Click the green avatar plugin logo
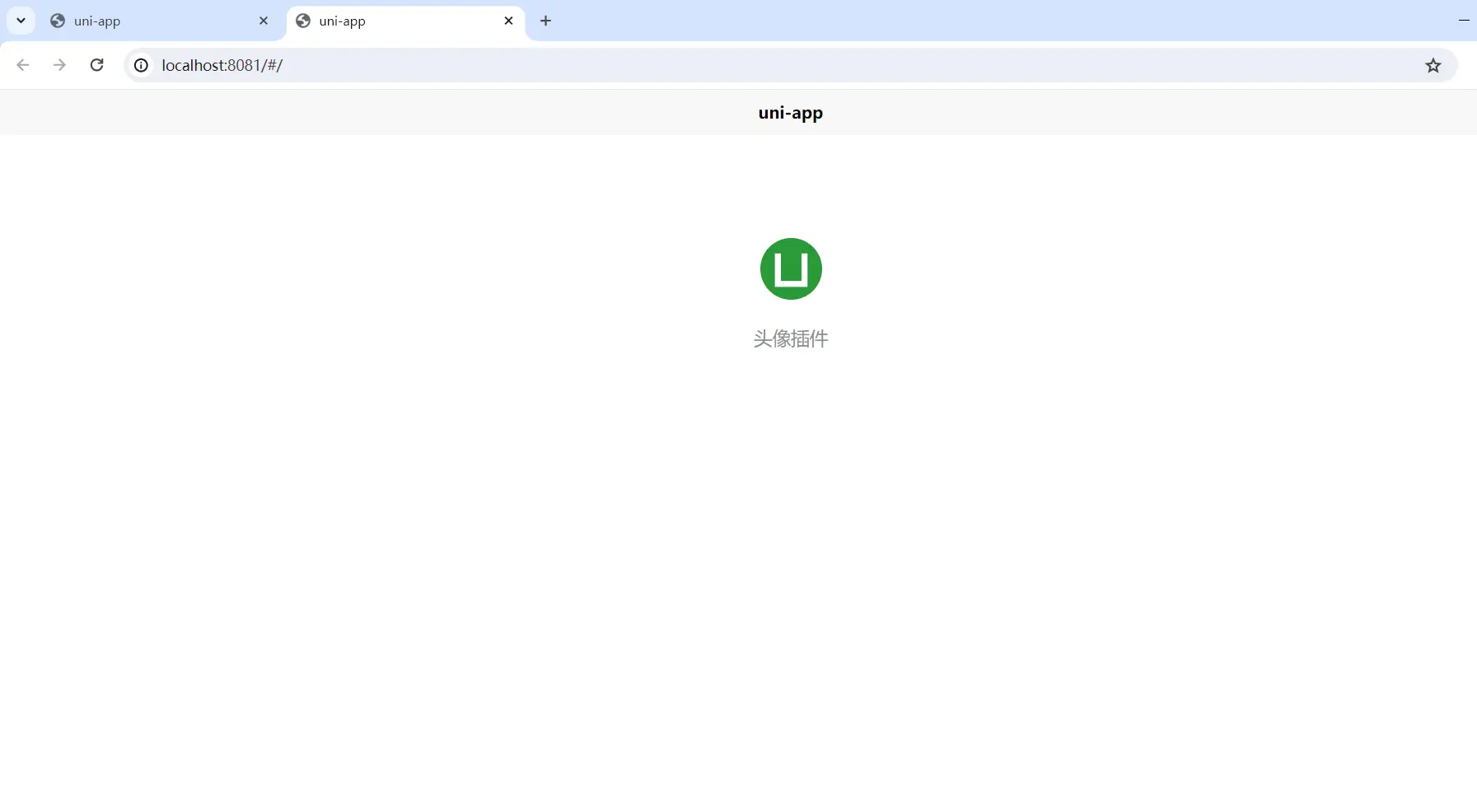The width and height of the screenshot is (1477, 812). click(791, 268)
